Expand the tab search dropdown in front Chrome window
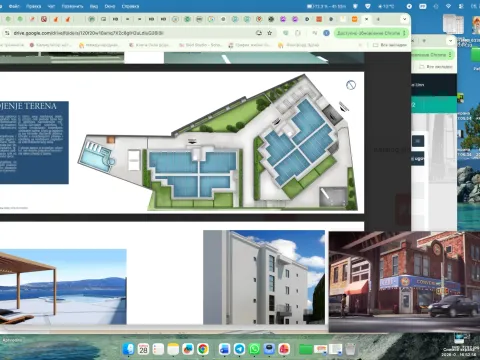 coord(404,19)
